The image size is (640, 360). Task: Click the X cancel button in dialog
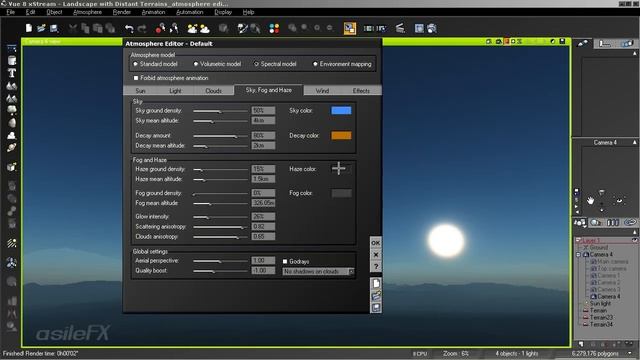coord(376,255)
